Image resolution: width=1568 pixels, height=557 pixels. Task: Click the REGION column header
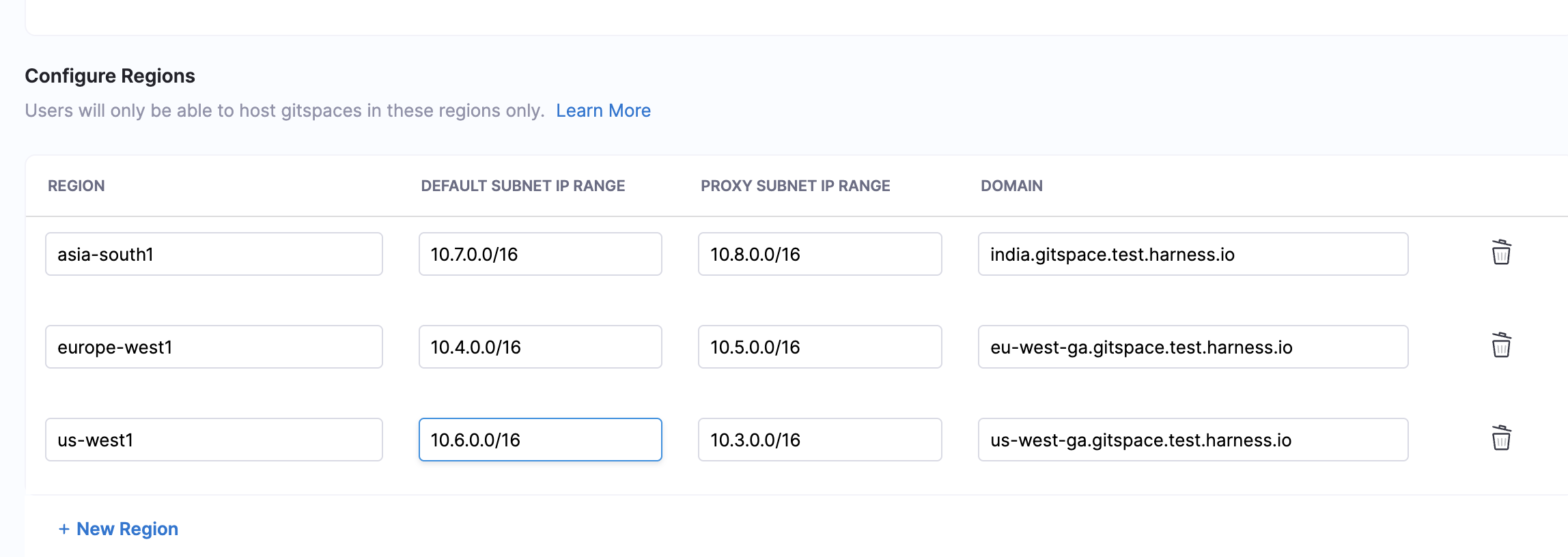click(76, 186)
